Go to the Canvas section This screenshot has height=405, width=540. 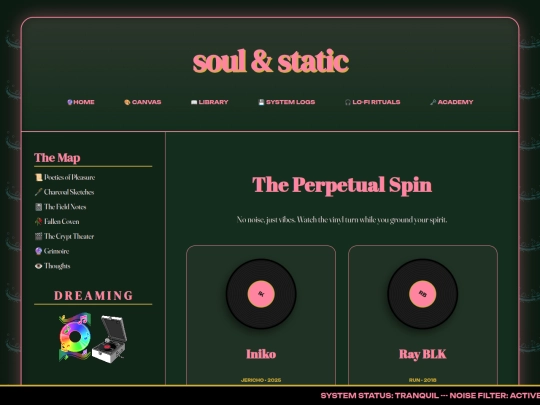point(143,102)
